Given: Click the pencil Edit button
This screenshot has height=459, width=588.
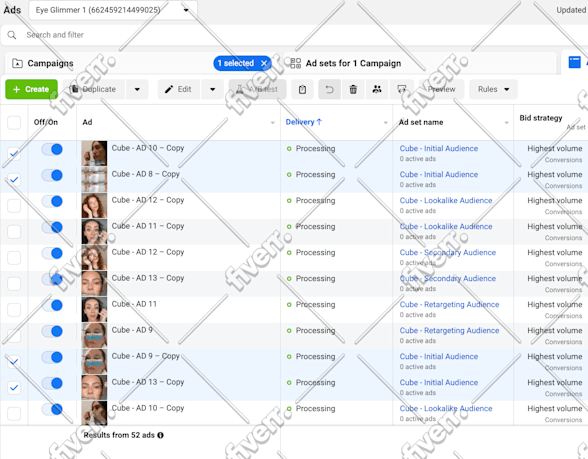Looking at the screenshot, I should click(x=178, y=89).
